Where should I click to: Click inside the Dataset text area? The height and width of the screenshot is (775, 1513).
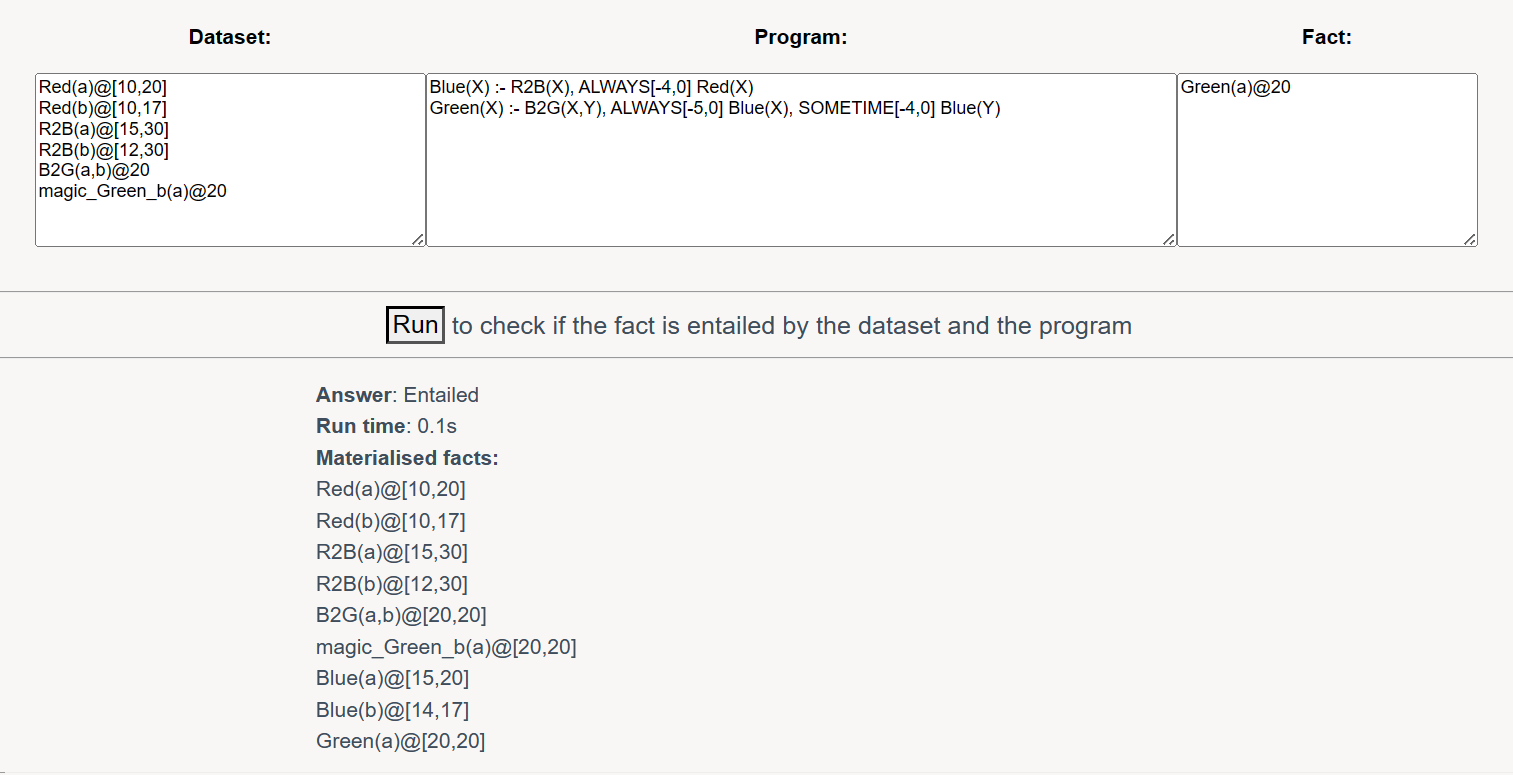coord(230,160)
